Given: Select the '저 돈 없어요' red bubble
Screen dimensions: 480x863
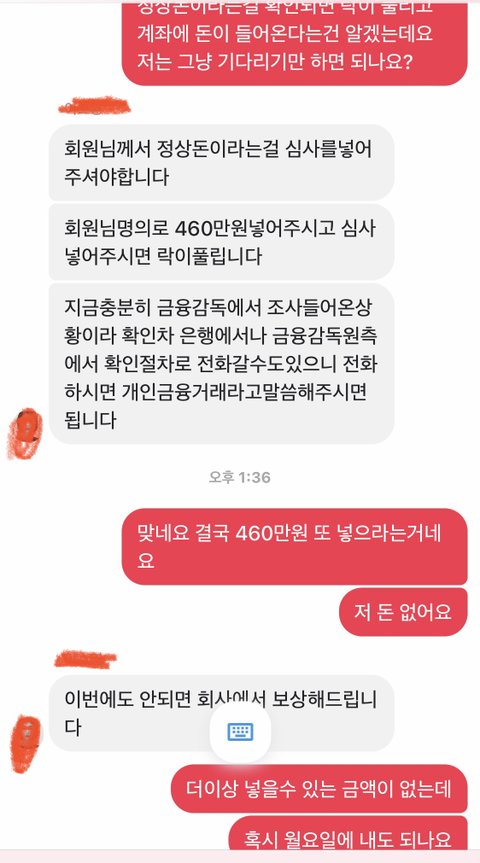Looking at the screenshot, I should coord(403,612).
